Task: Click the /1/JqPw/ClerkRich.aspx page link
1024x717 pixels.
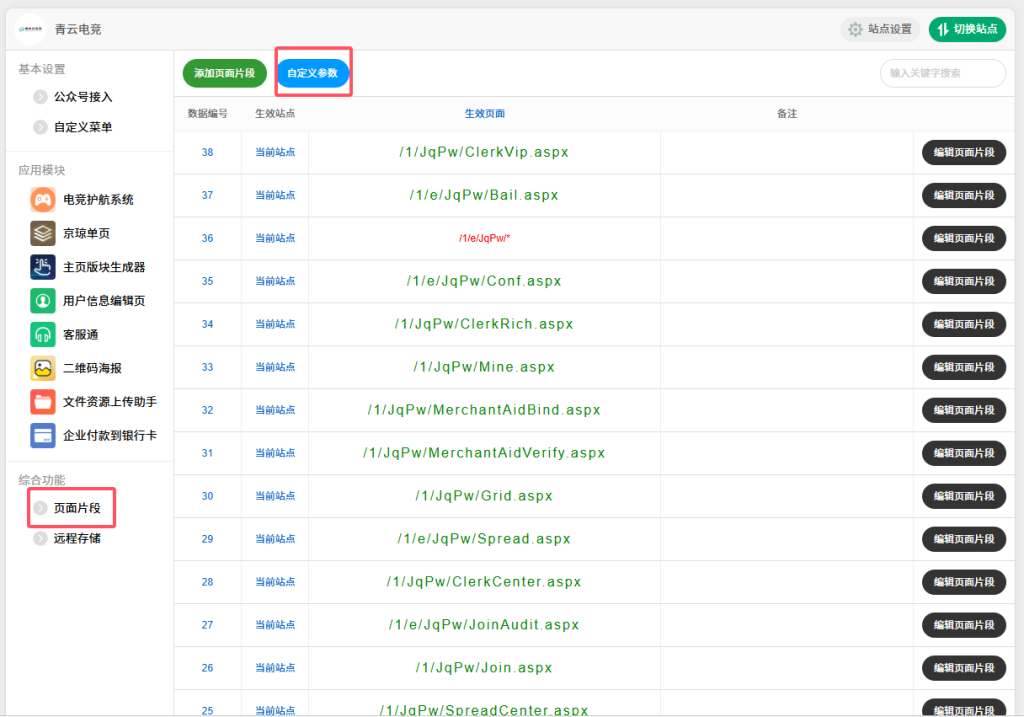Action: click(x=484, y=325)
